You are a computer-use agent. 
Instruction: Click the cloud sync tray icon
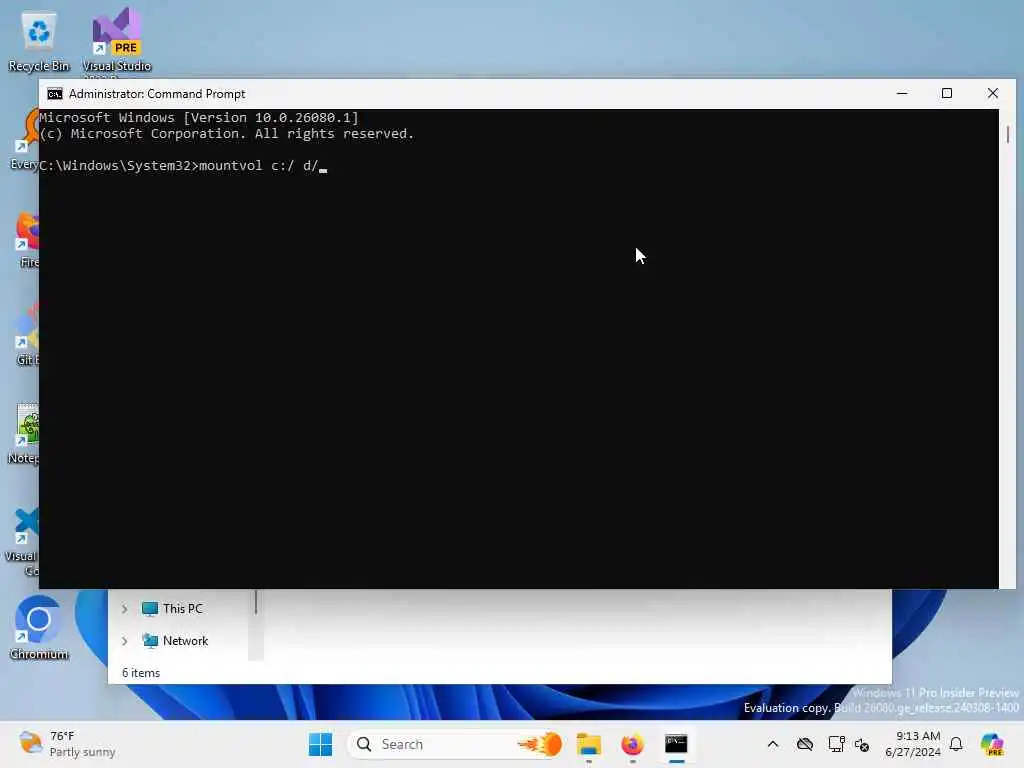pos(805,744)
